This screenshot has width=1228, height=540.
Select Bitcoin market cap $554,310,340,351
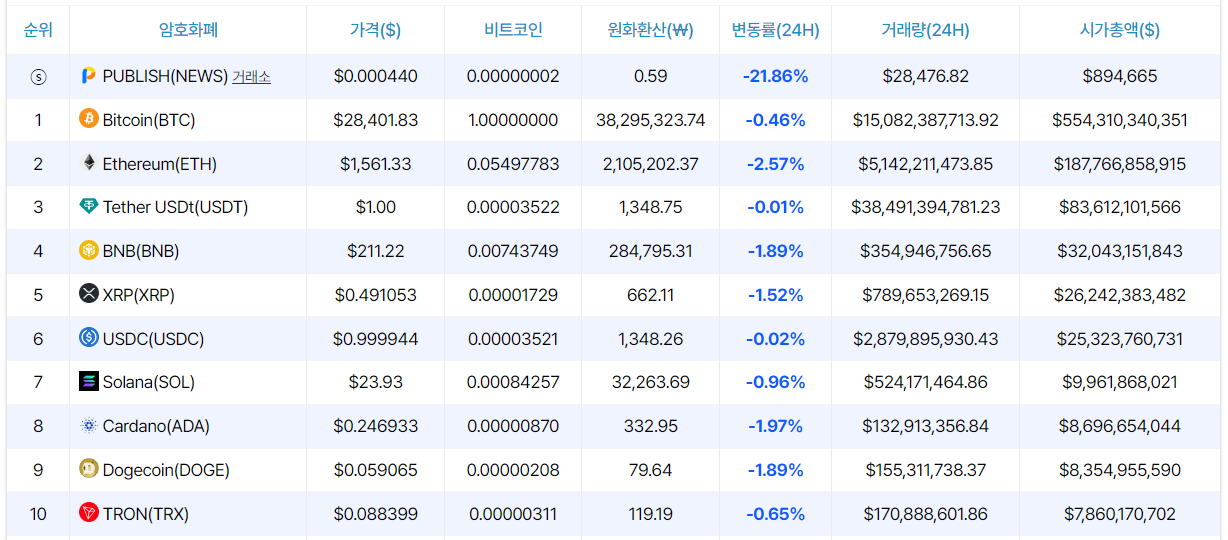click(1120, 120)
